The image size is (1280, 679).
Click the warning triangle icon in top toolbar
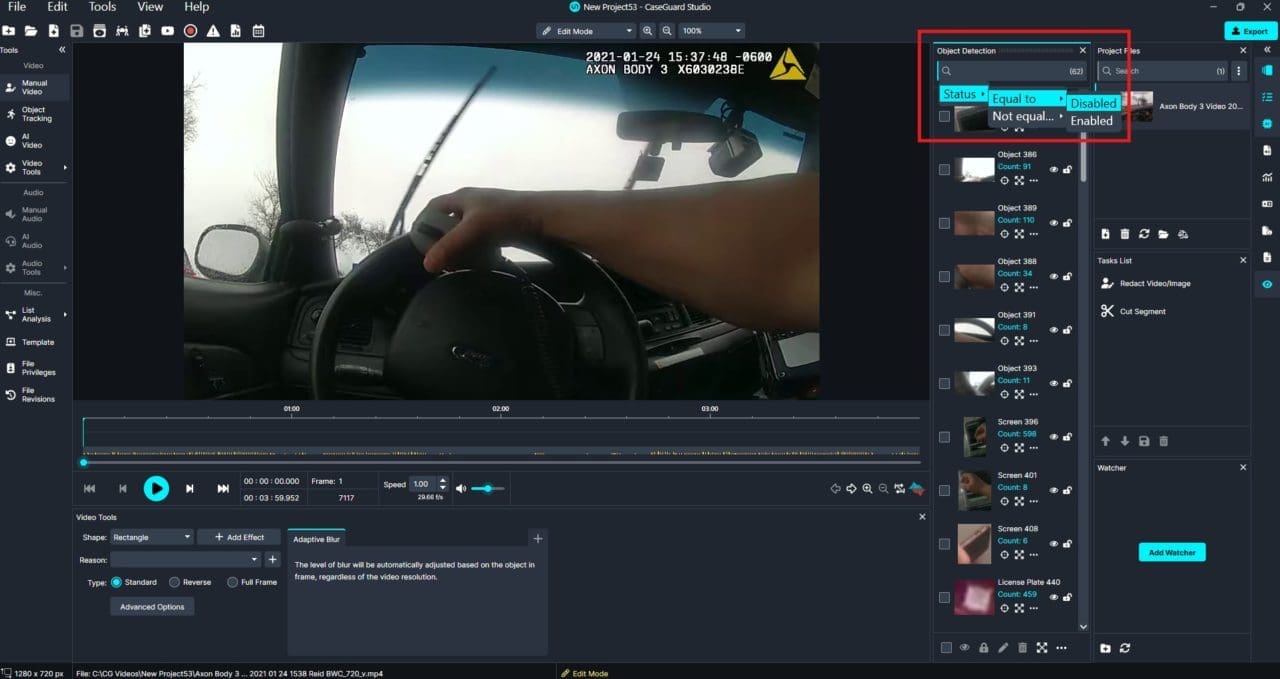pyautogui.click(x=213, y=31)
